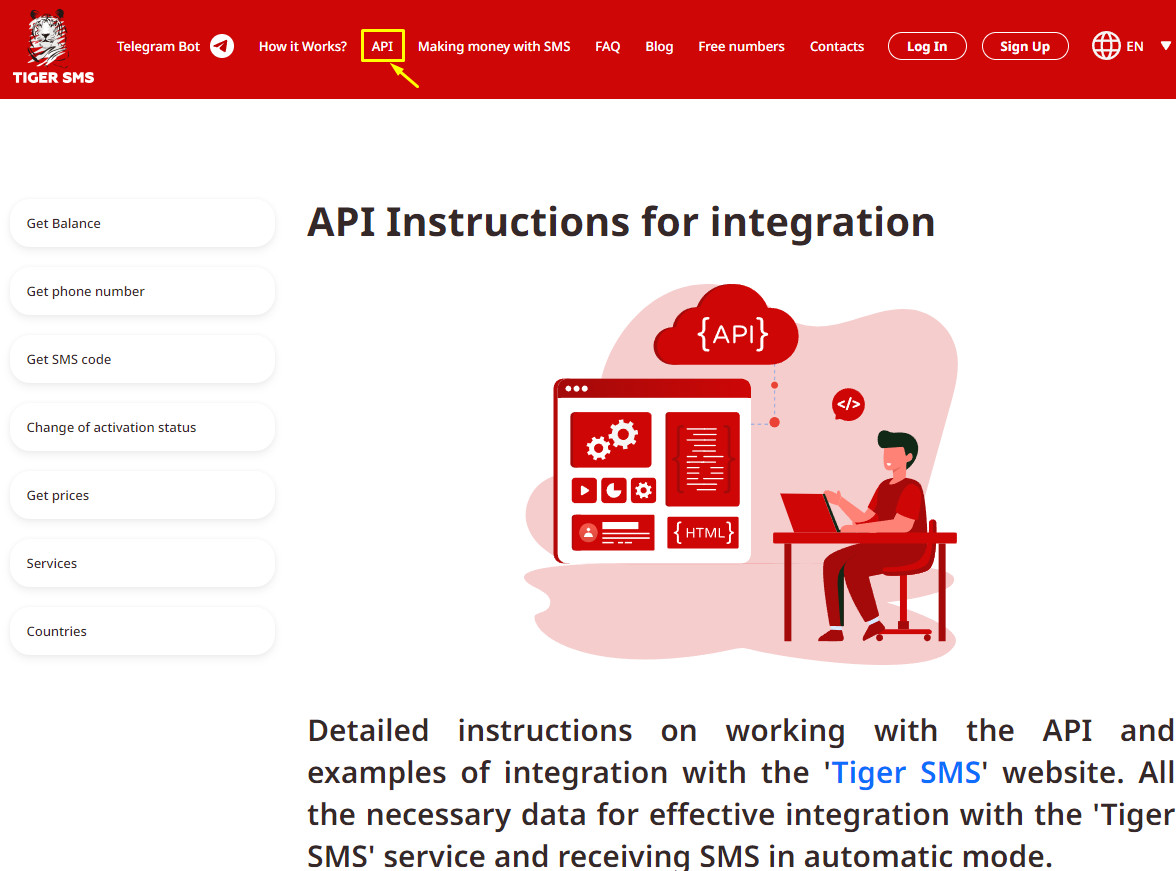Follow the 'Tiger SMS' blue link
The image size is (1176, 871).
906,773
